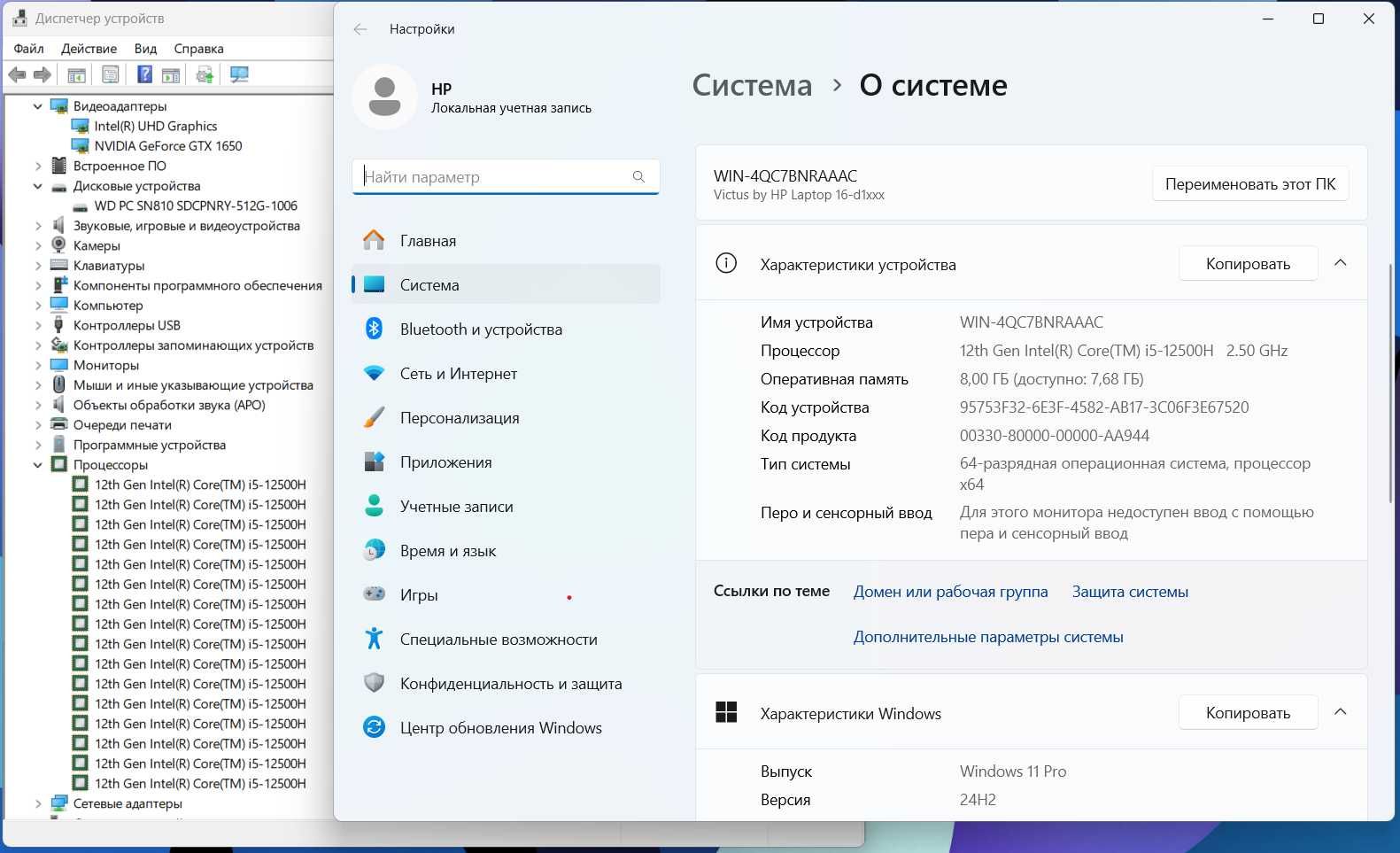Click the Forward arrow in Device Manager toolbar
Screen dimensions: 1400x853
[x=42, y=75]
